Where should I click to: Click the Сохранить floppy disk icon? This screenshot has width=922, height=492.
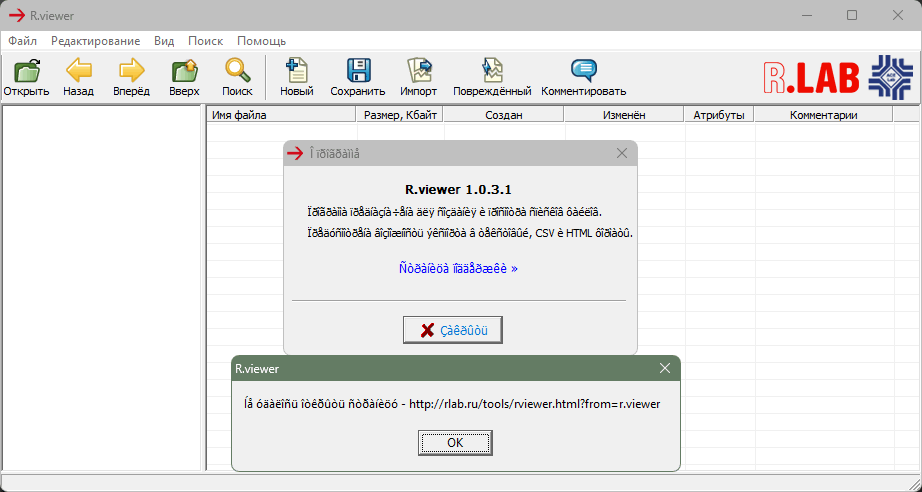pos(358,72)
